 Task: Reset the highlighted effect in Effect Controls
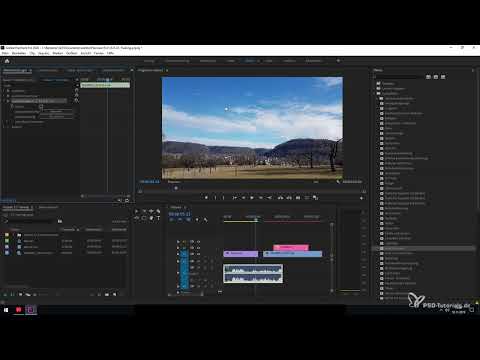pos(76,100)
